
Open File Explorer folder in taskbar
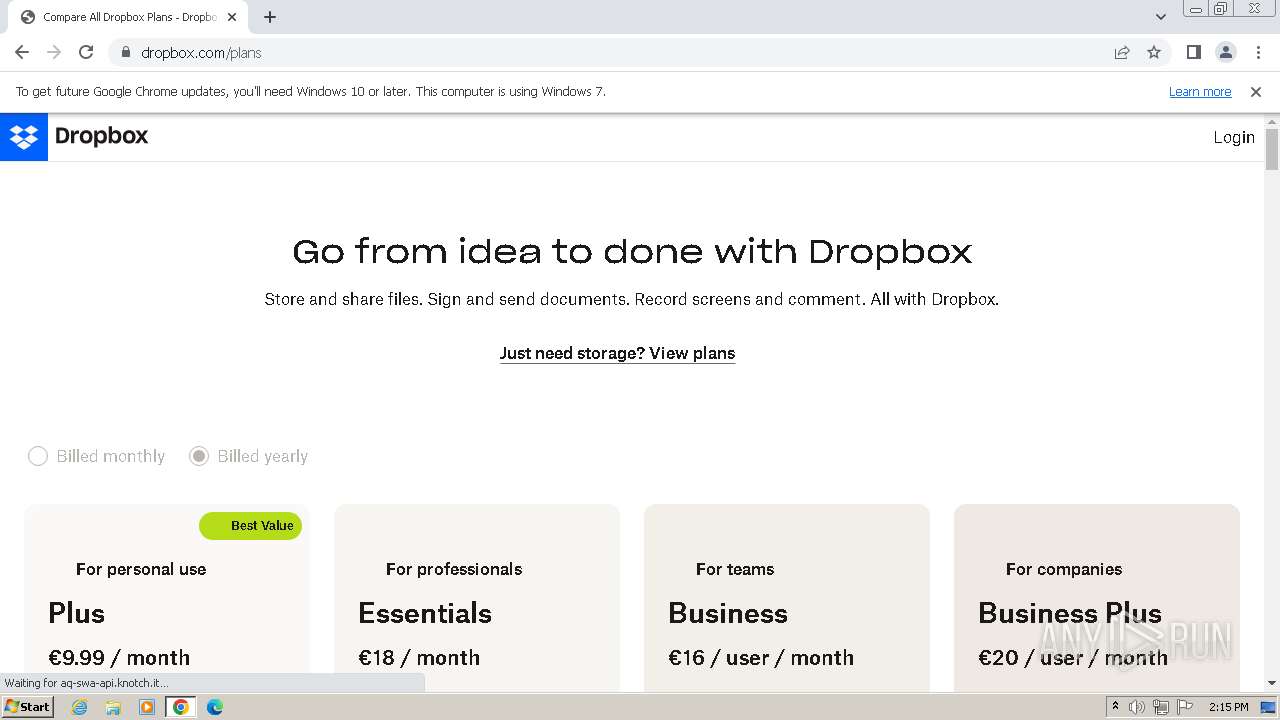(x=113, y=707)
